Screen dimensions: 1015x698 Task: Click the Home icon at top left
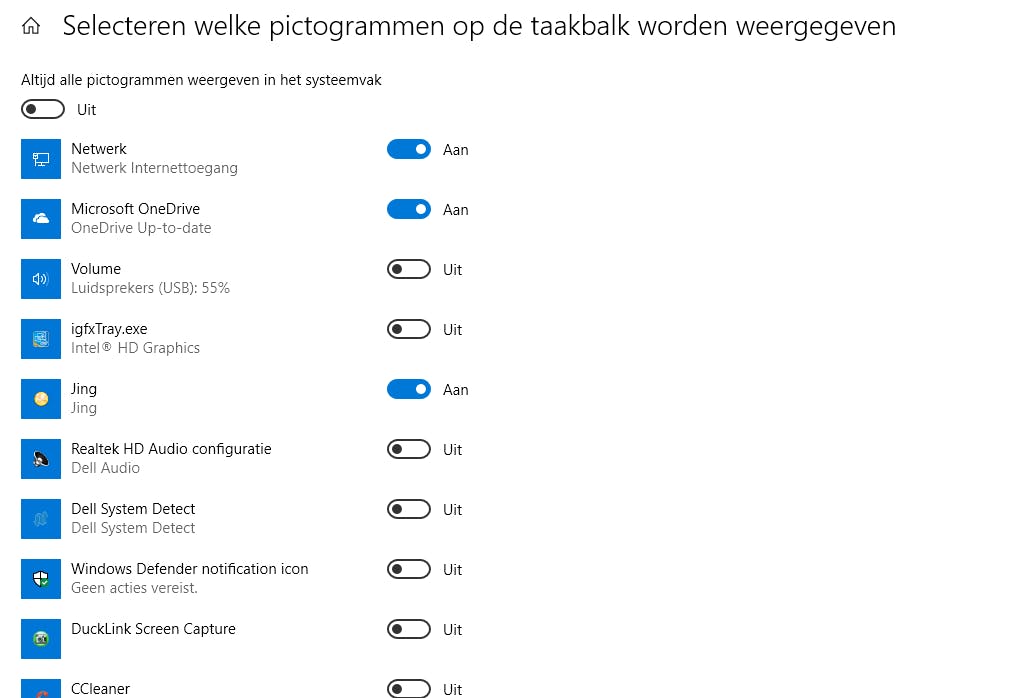[x=31, y=27]
